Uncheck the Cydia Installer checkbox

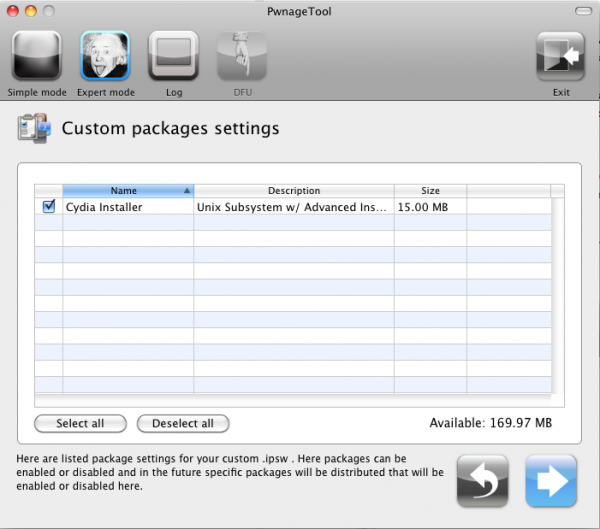[49, 206]
